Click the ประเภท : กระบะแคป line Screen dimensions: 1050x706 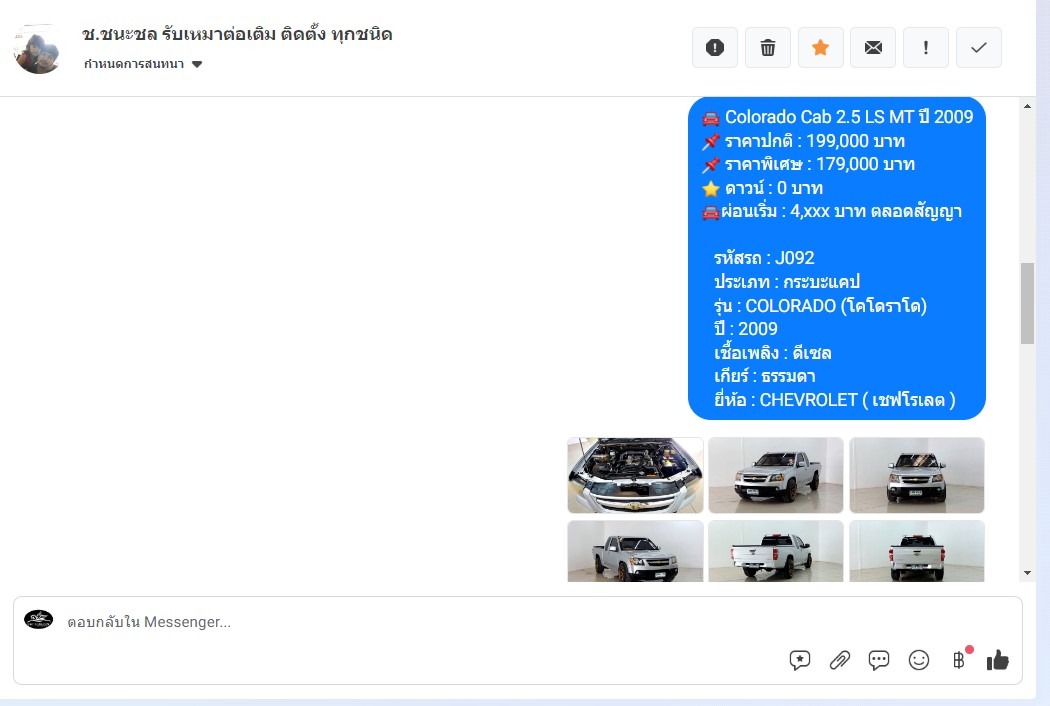pyautogui.click(x=787, y=282)
